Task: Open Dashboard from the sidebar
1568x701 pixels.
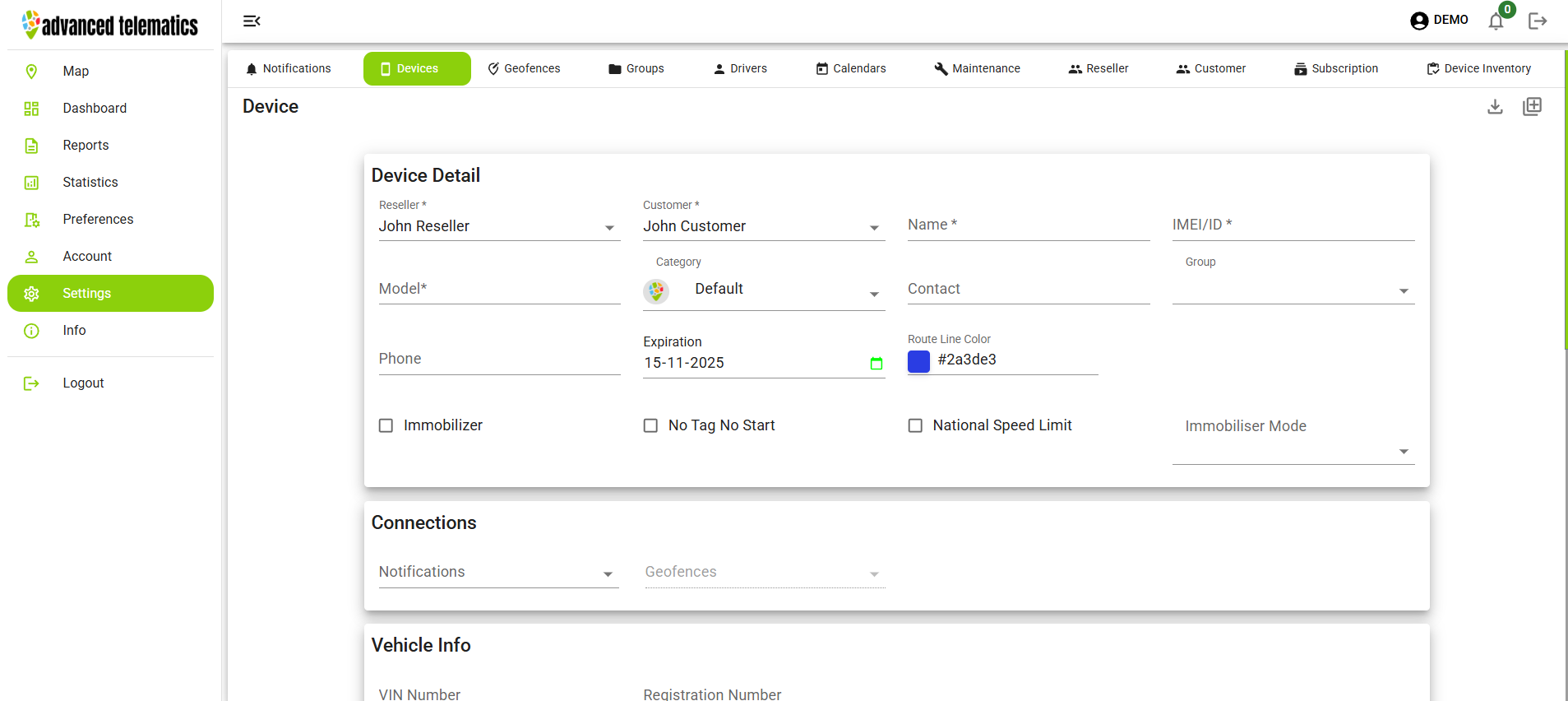Action: click(x=110, y=109)
